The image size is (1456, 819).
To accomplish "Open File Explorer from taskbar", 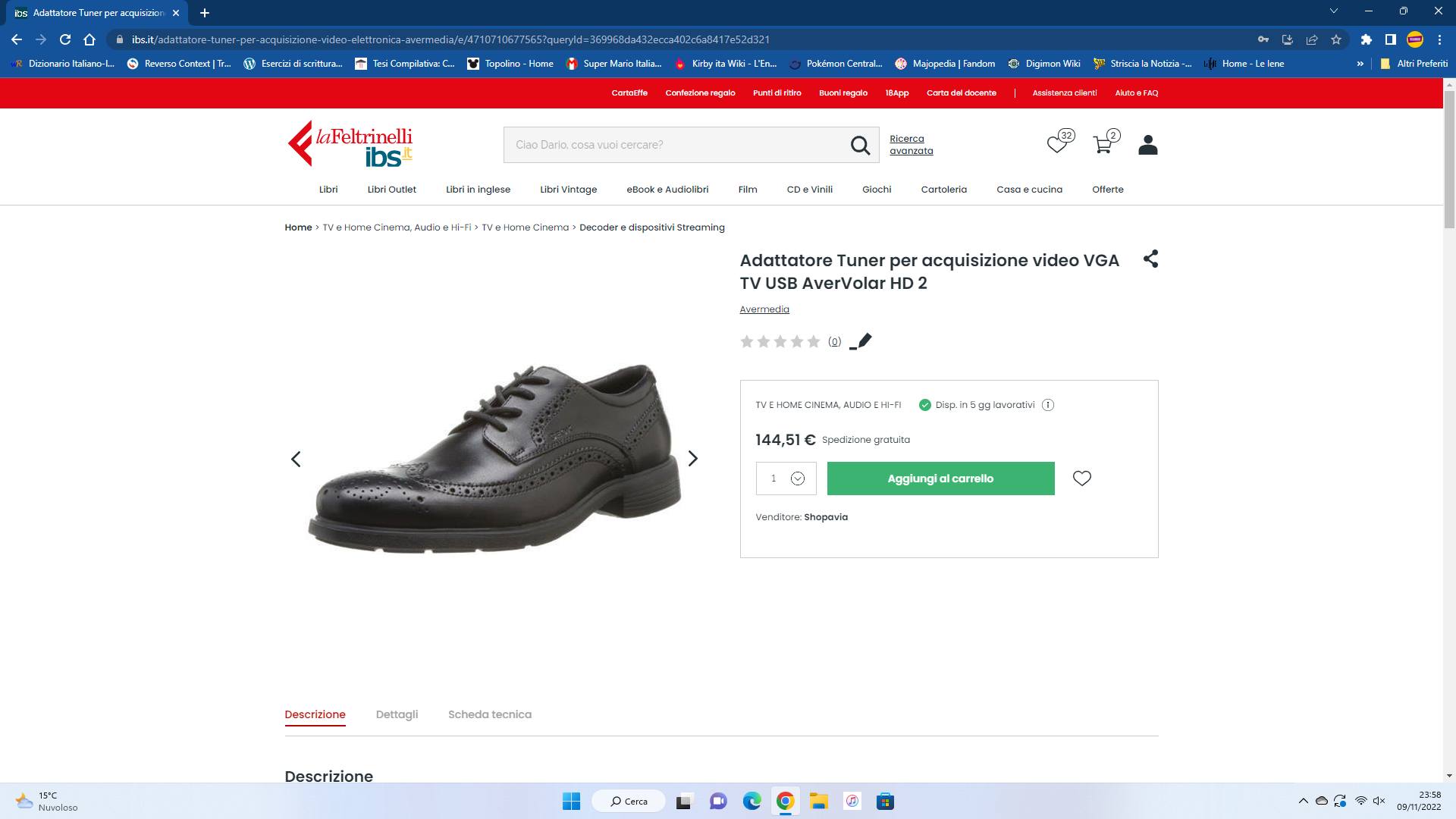I will click(818, 802).
